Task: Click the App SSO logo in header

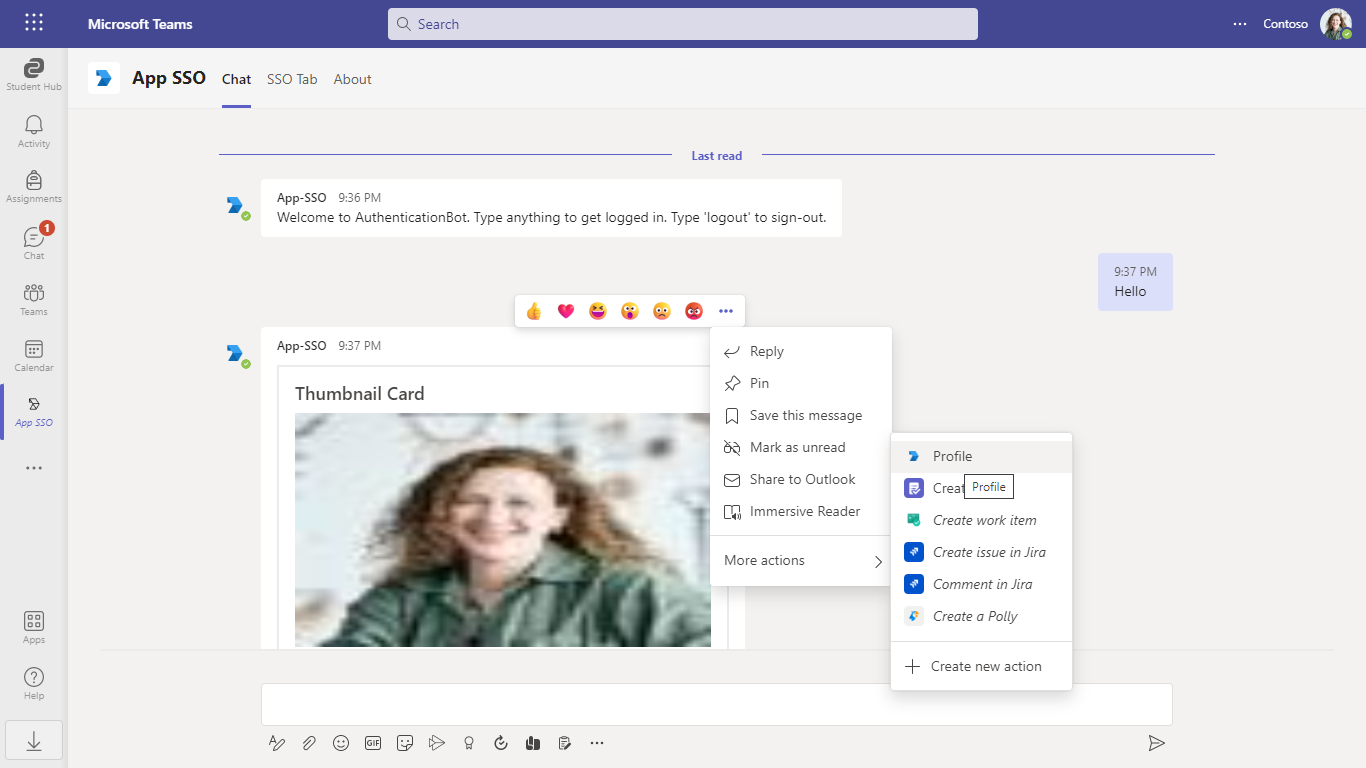Action: [104, 78]
